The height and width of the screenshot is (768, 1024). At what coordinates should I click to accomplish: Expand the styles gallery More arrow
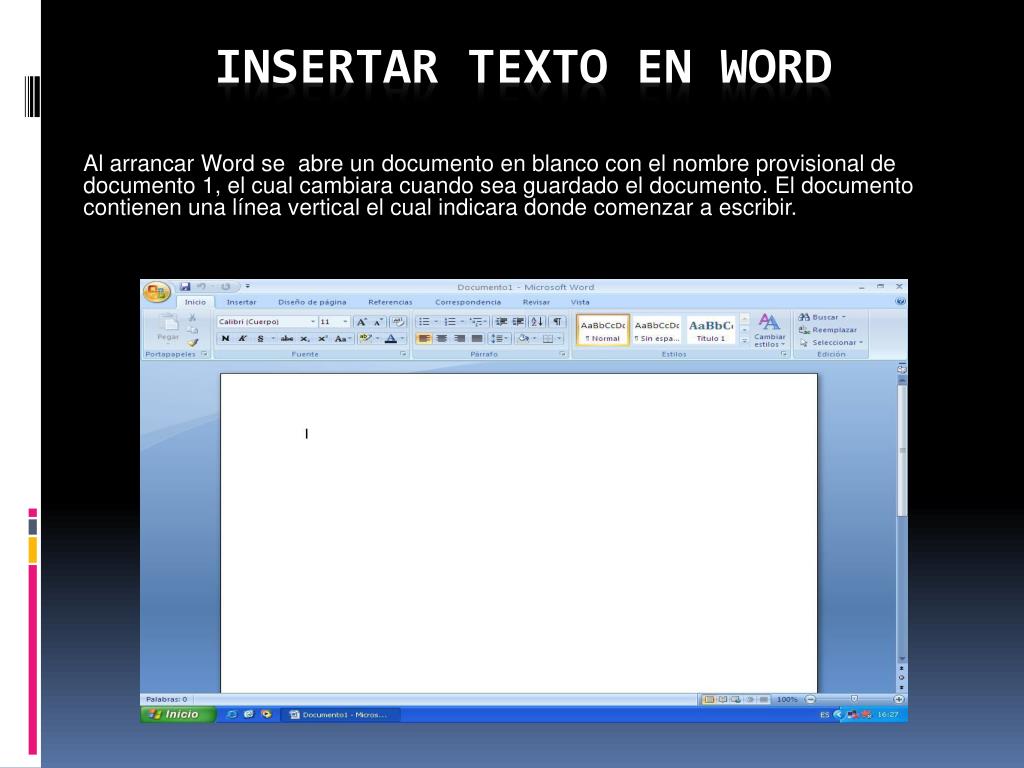point(744,340)
